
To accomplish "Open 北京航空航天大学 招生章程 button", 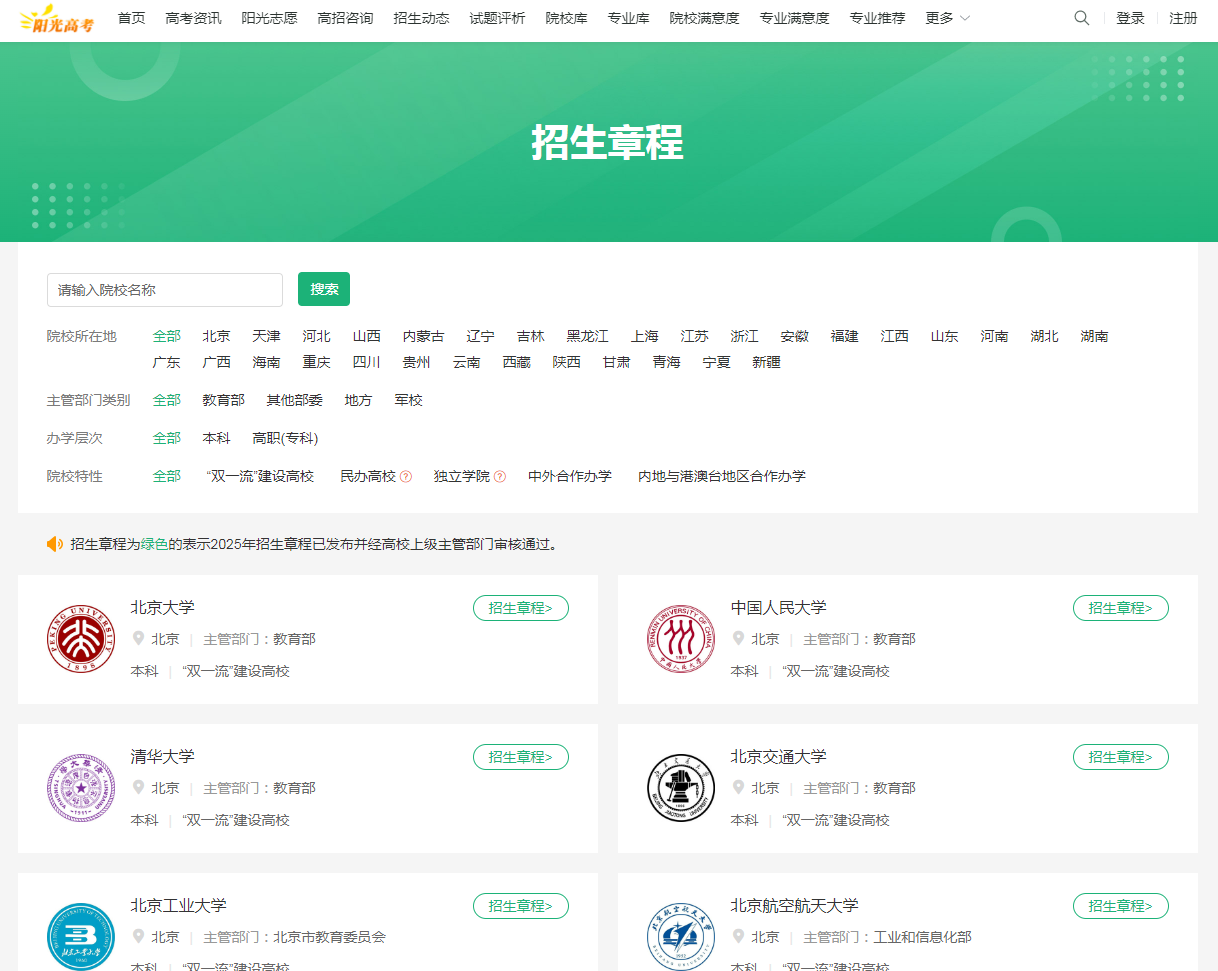I will (1121, 906).
